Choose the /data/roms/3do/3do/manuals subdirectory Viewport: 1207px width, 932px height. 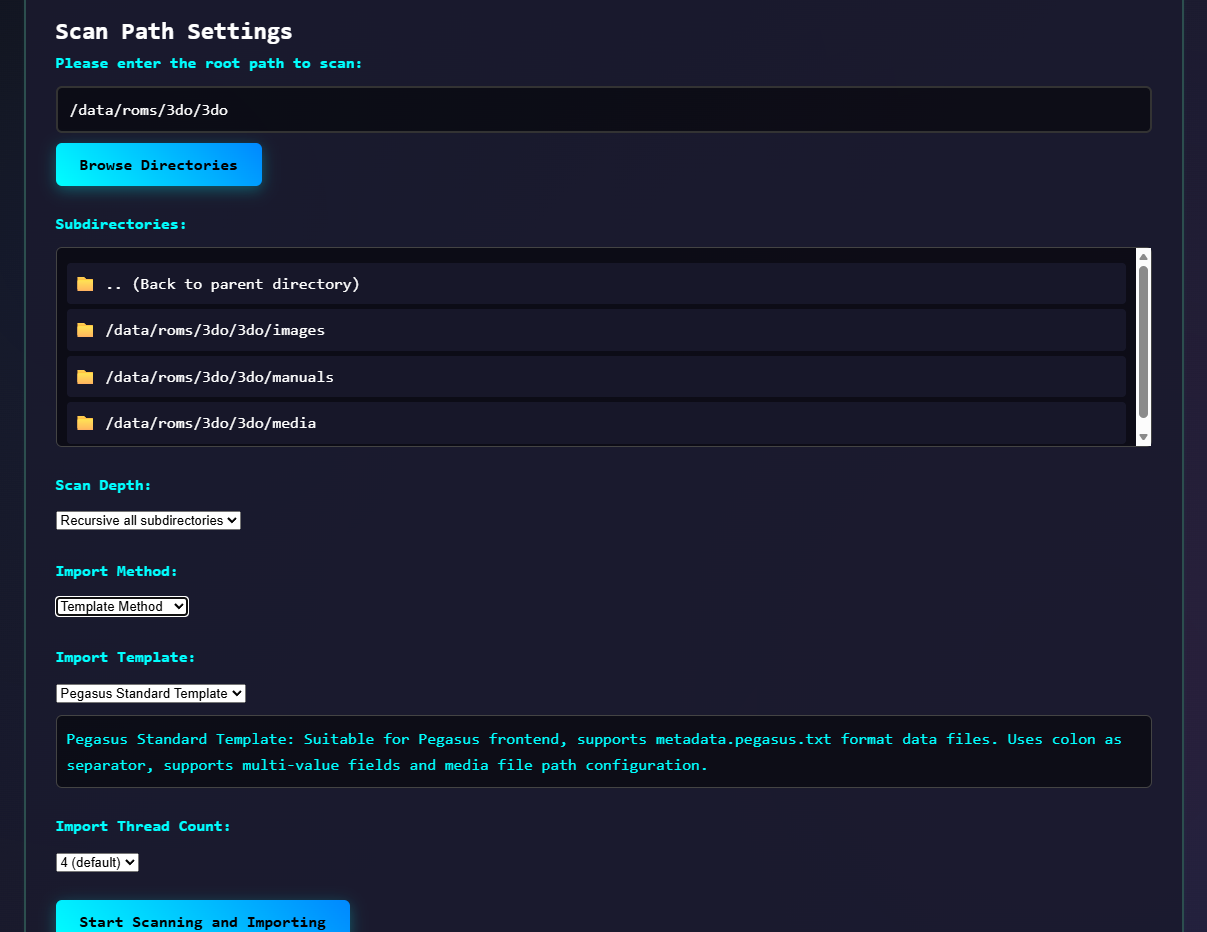click(x=219, y=377)
